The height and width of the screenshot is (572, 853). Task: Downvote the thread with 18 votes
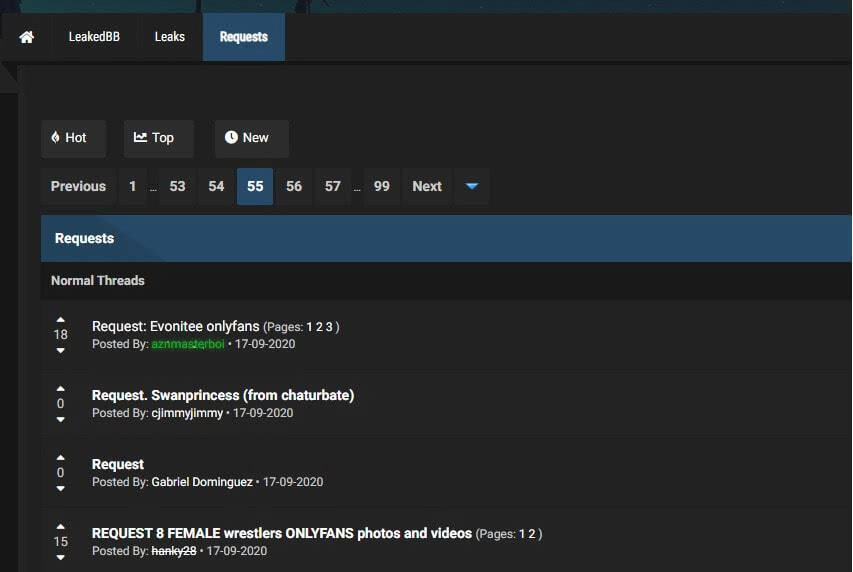coord(60,351)
